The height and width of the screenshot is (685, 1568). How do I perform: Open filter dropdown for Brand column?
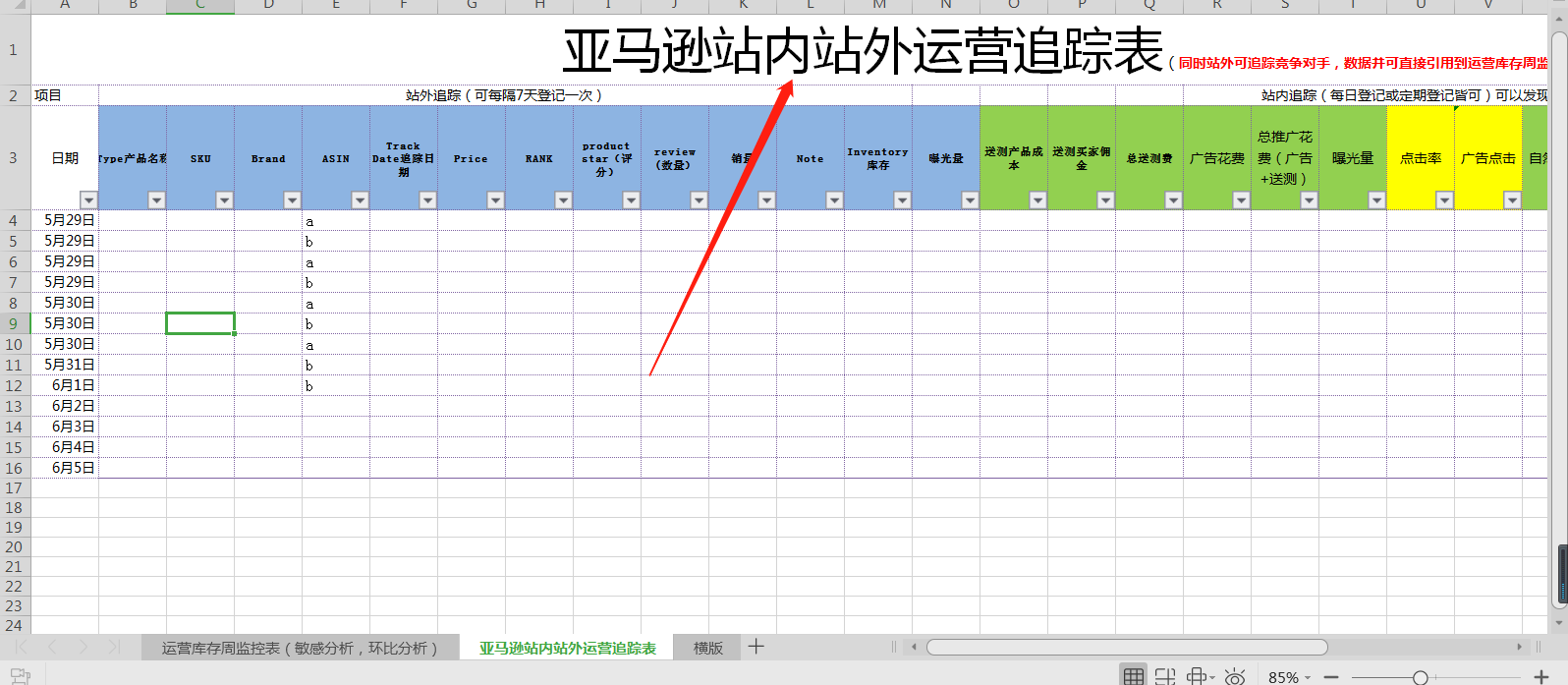click(x=292, y=200)
